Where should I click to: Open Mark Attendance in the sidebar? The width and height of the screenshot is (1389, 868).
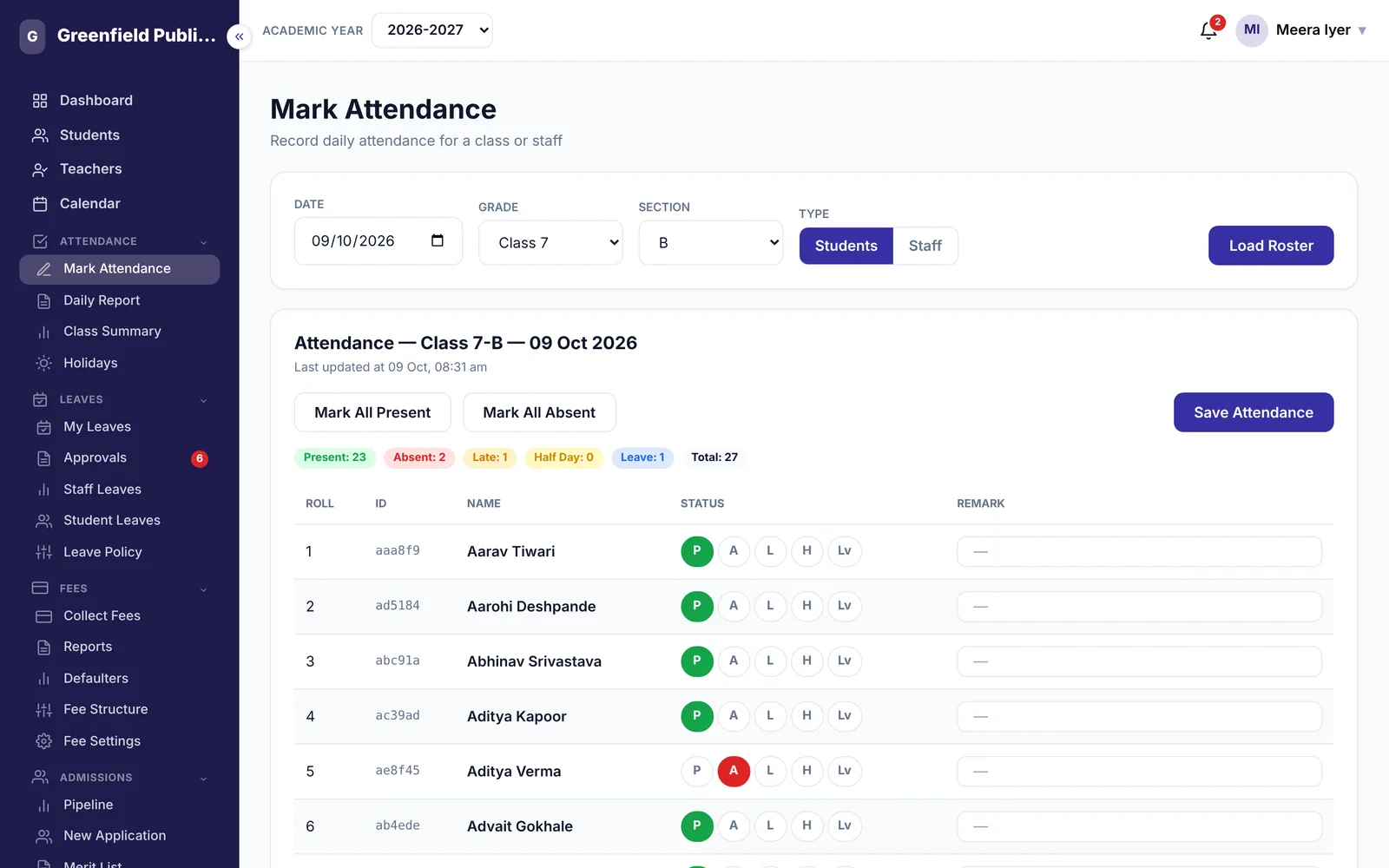click(120, 269)
